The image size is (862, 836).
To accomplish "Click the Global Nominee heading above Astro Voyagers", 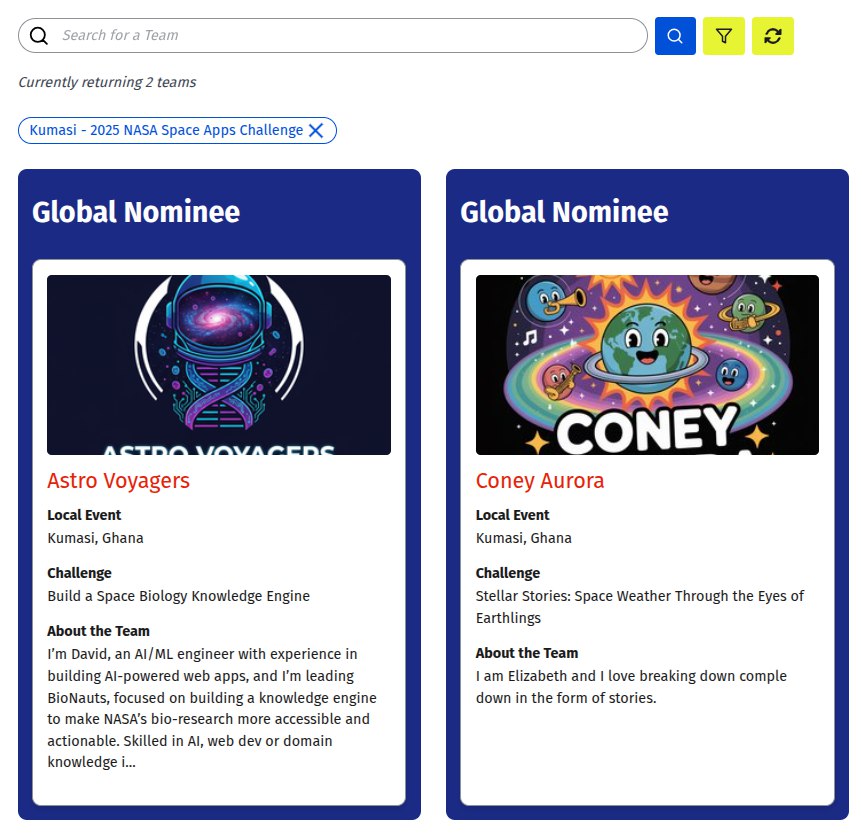I will click(136, 212).
